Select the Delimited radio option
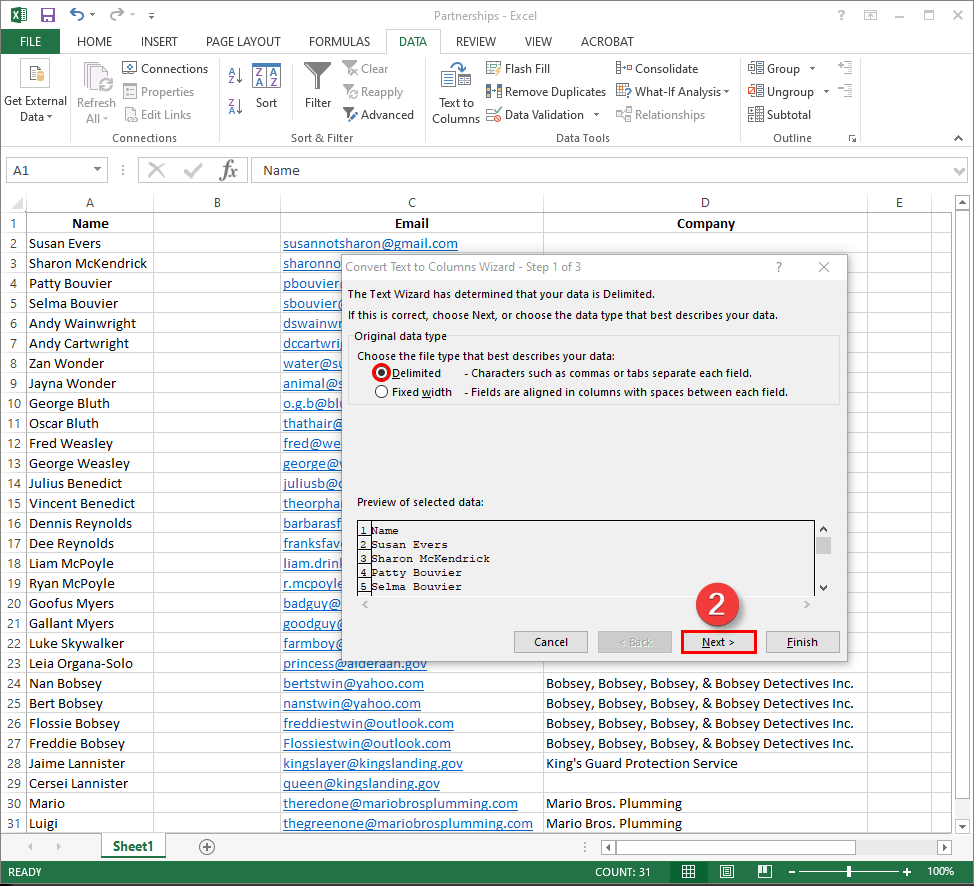The image size is (974, 886). point(381,373)
